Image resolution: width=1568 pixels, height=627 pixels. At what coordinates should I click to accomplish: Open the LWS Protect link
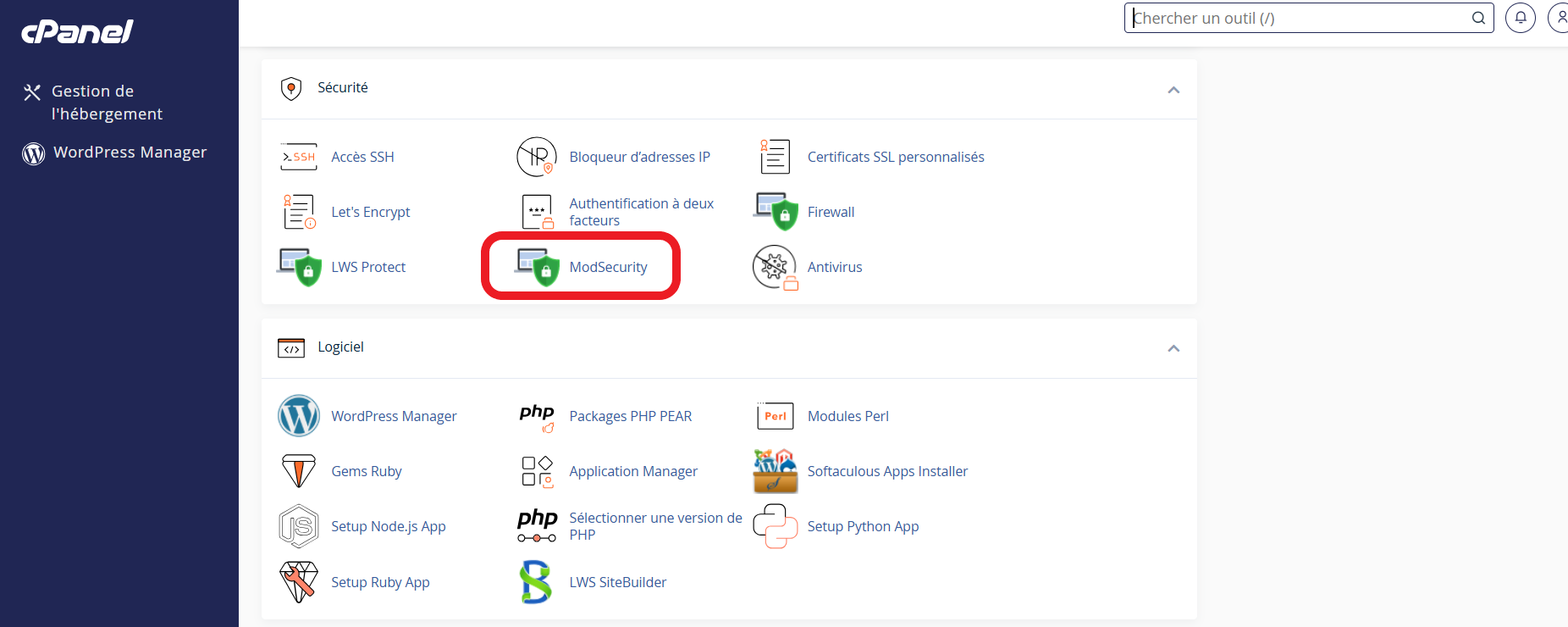pyautogui.click(x=368, y=267)
